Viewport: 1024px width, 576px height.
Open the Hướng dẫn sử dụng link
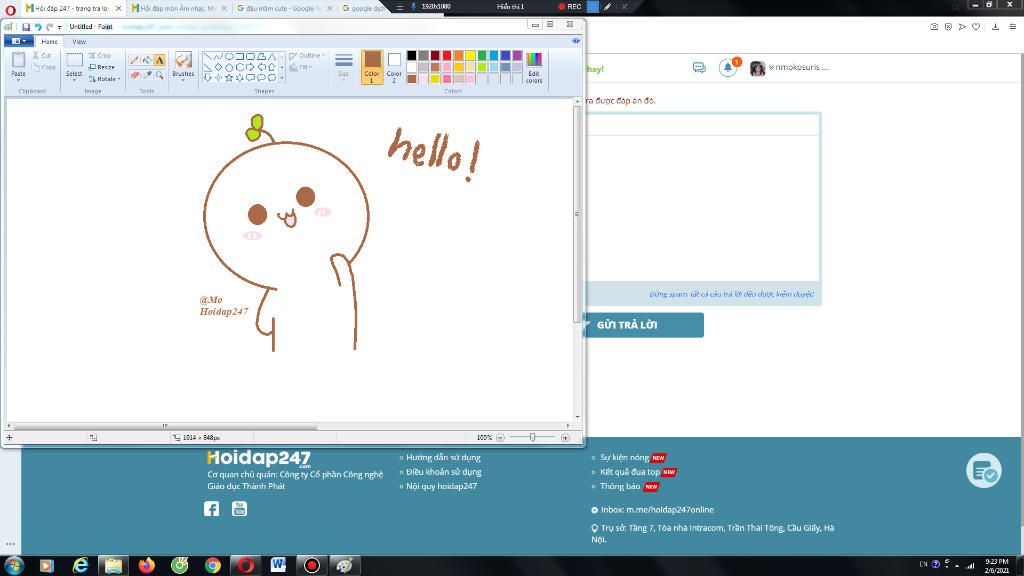click(443, 457)
